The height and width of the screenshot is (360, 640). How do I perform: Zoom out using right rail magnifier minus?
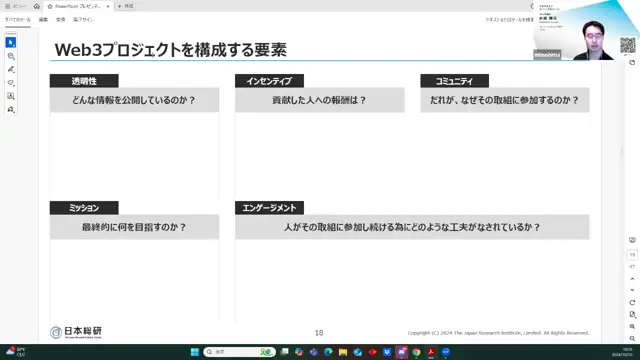(632, 338)
